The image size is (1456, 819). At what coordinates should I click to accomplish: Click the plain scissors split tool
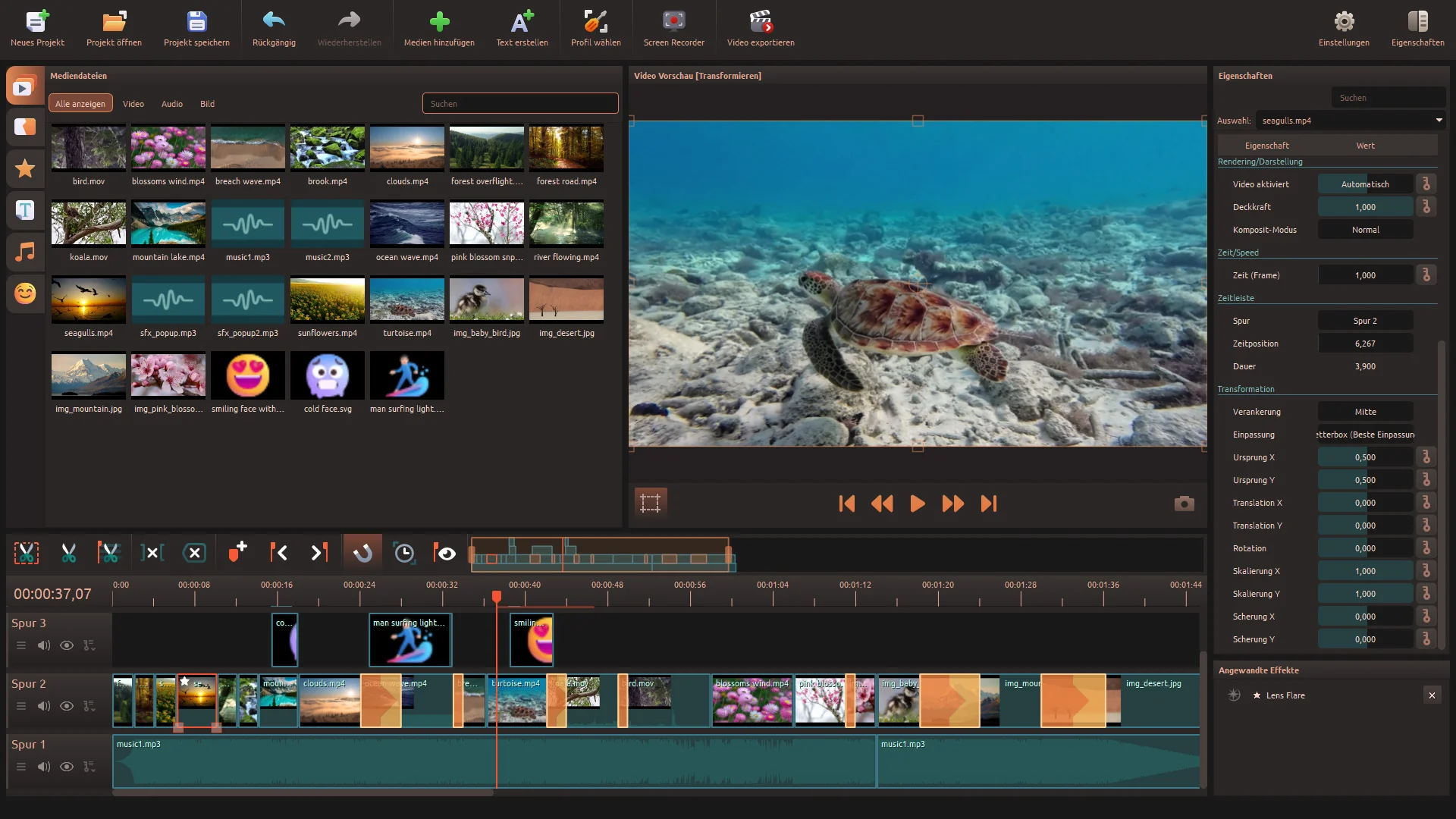(68, 553)
